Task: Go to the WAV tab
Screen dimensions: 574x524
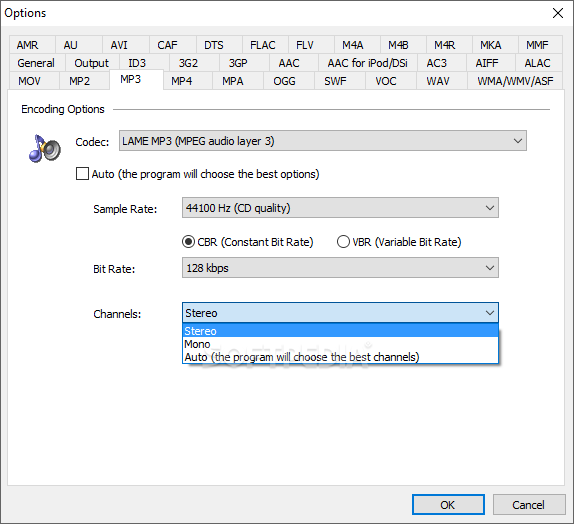Action: [442, 81]
